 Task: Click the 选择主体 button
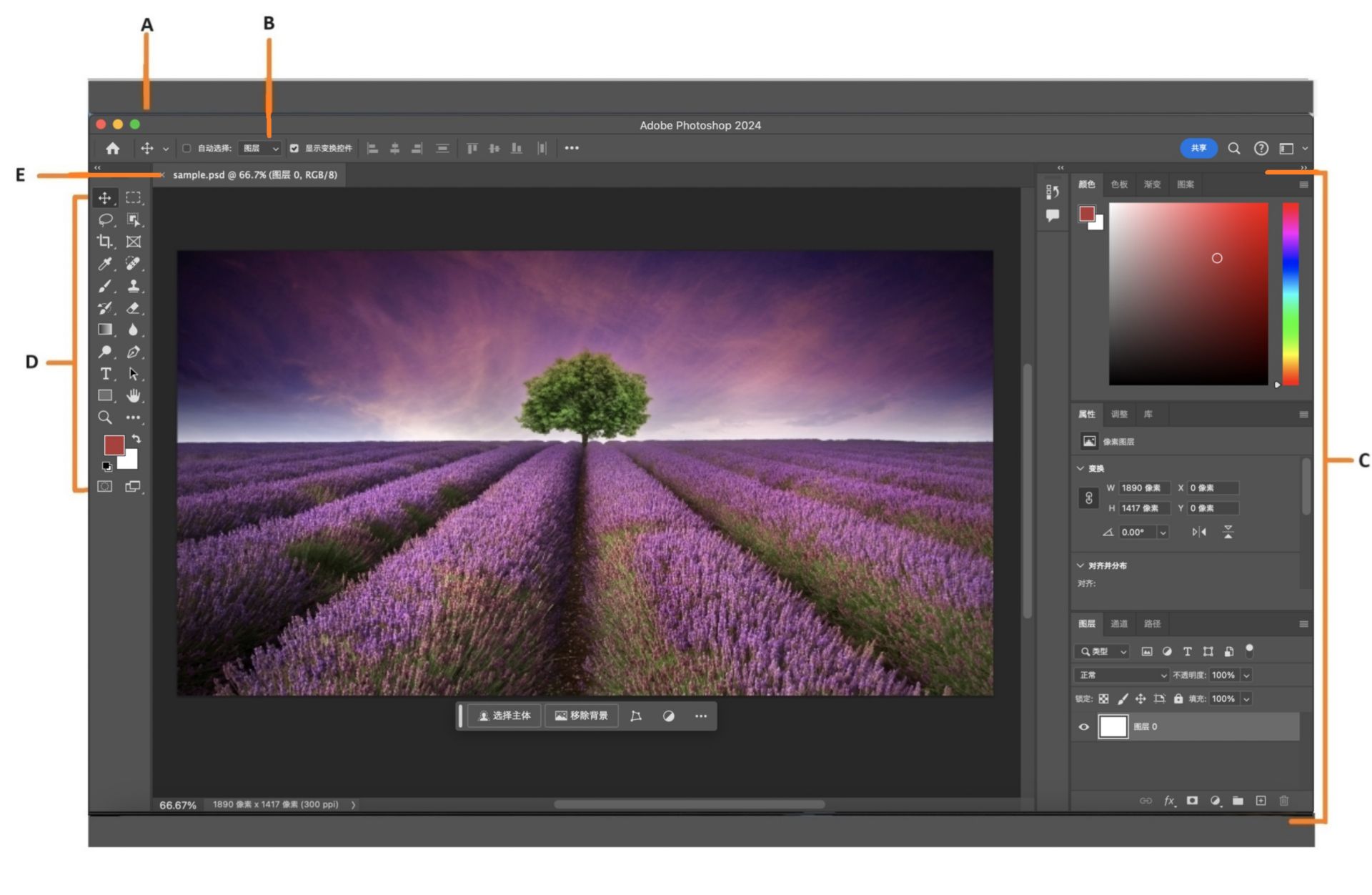pyautogui.click(x=504, y=716)
